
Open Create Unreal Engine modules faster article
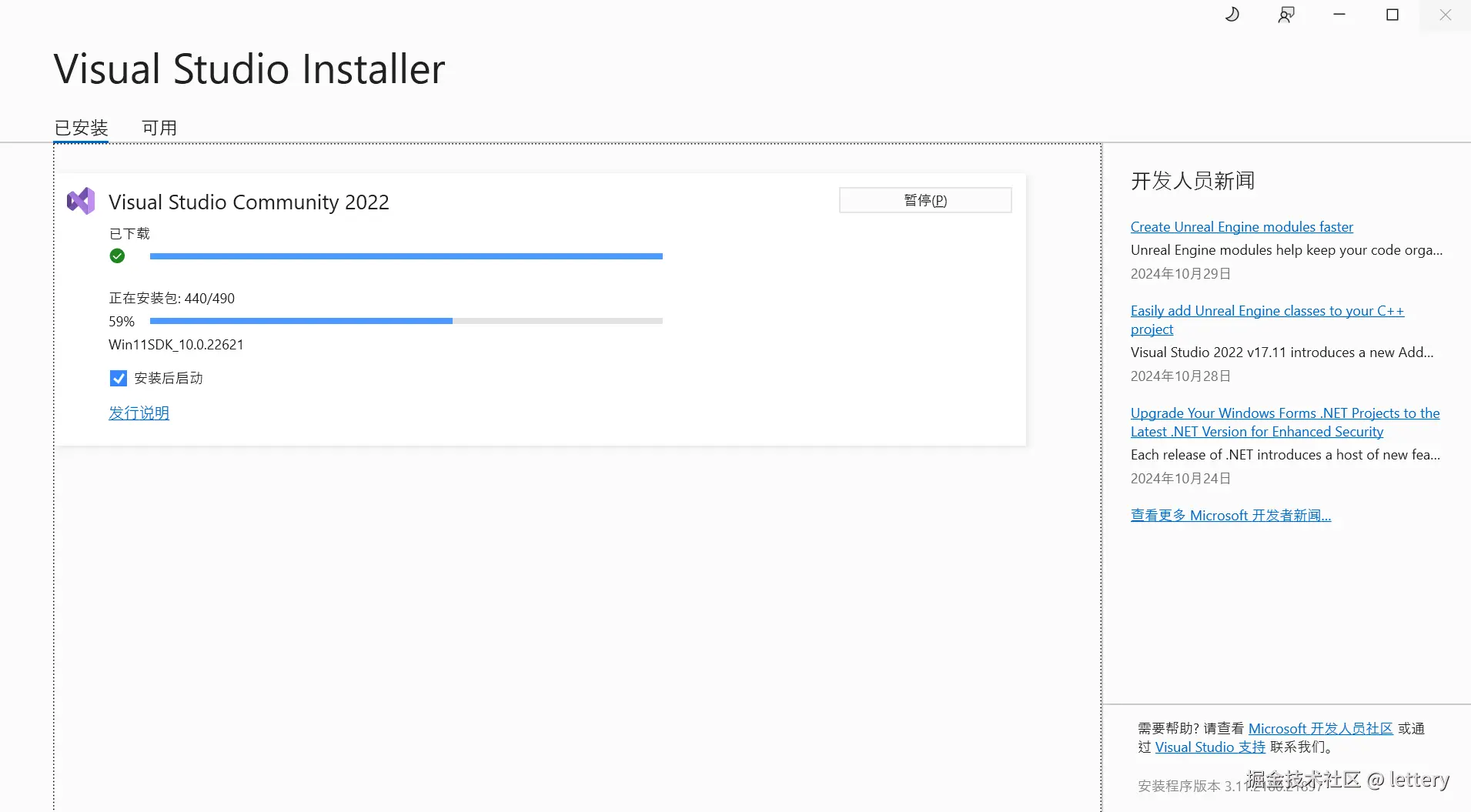point(1242,227)
